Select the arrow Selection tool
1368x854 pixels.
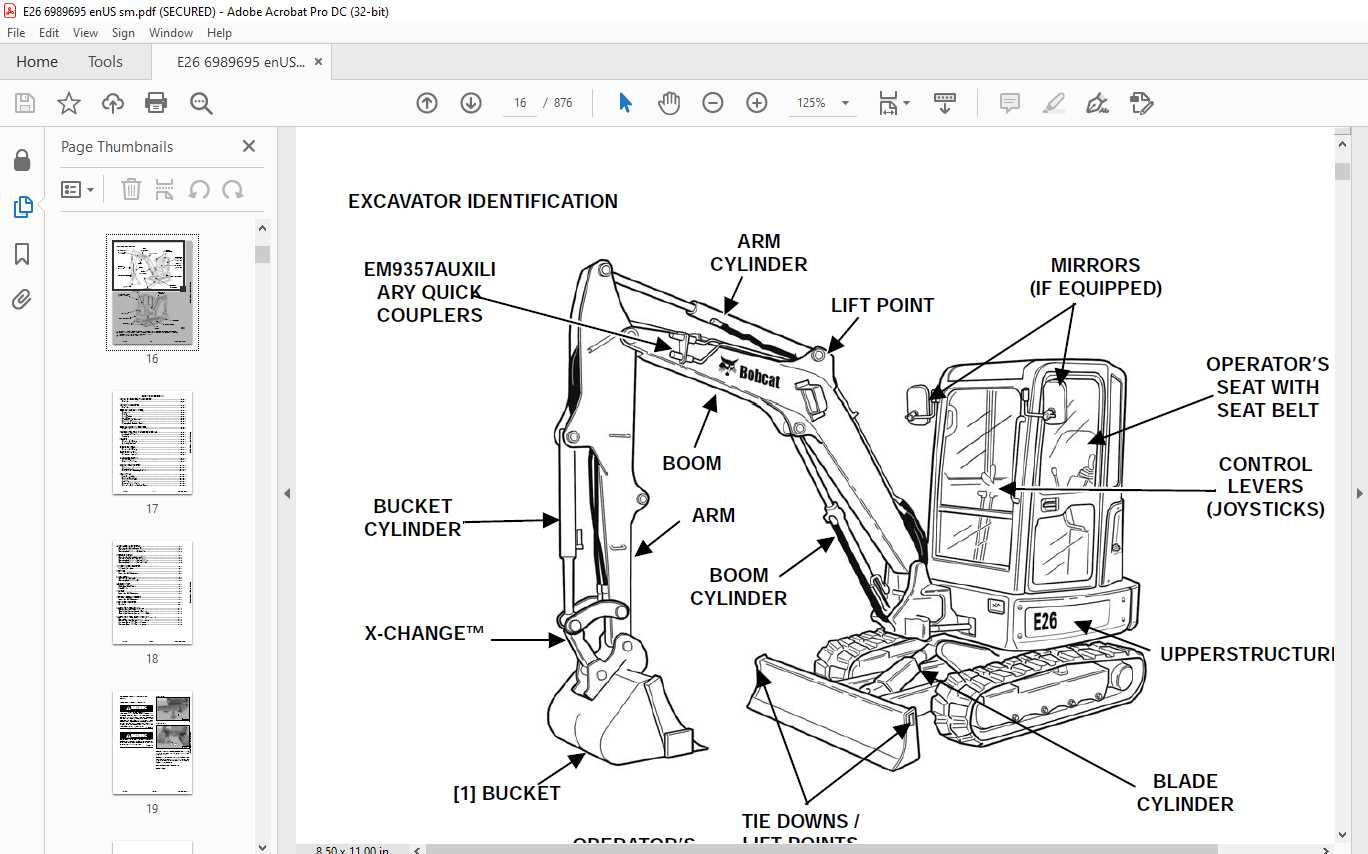pyautogui.click(x=626, y=103)
